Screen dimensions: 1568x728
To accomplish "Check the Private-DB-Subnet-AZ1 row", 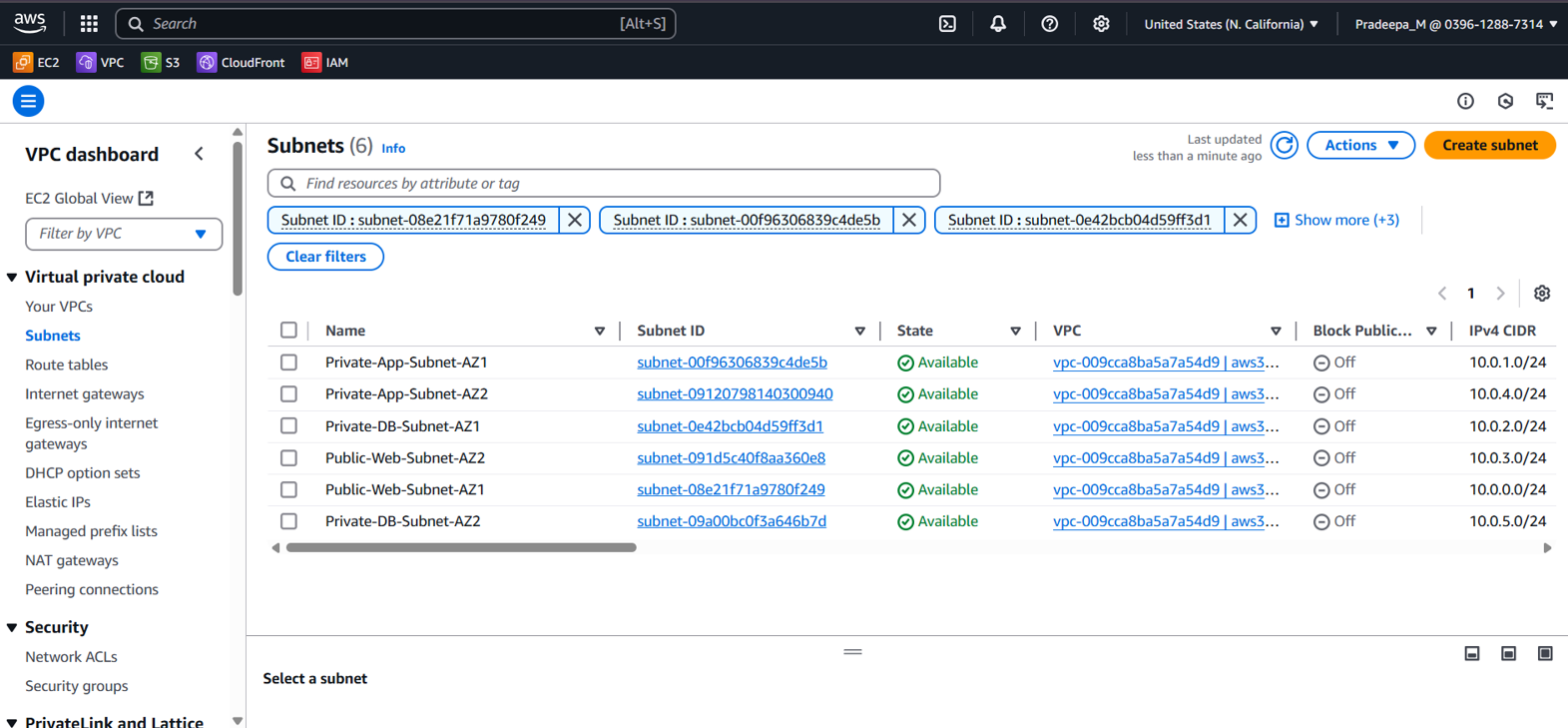I will [288, 426].
